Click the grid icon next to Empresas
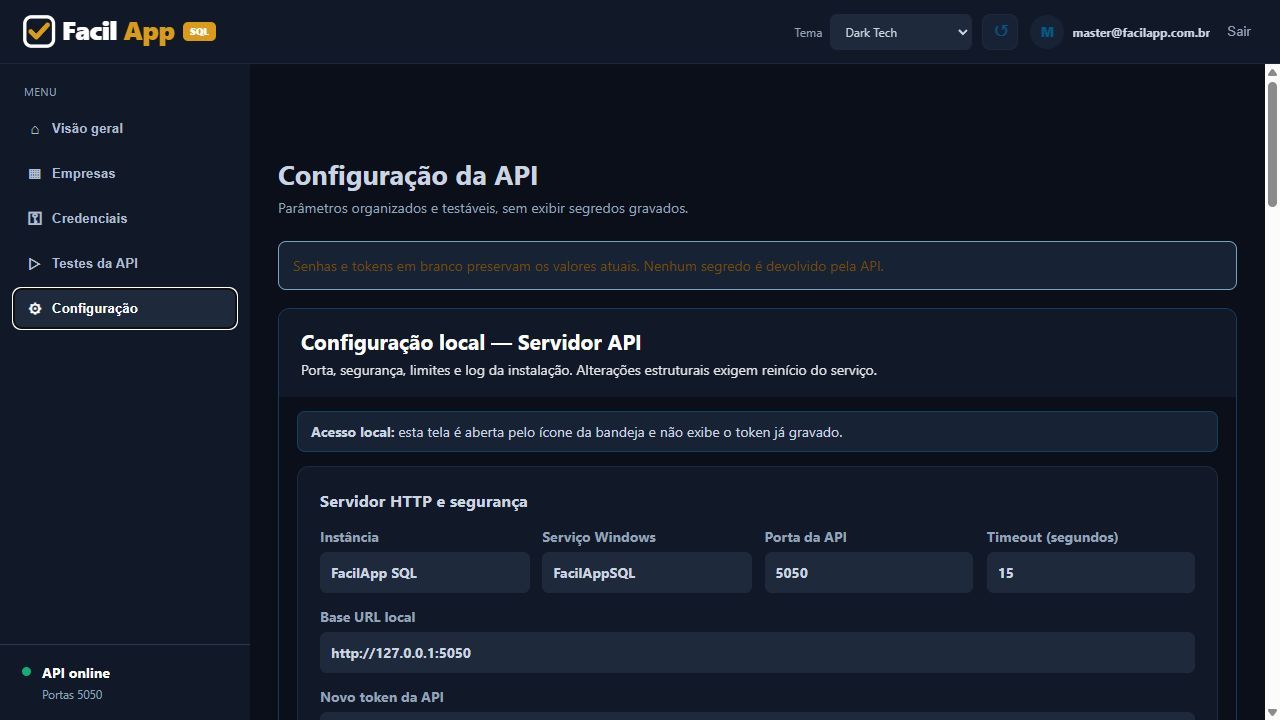 pos(35,174)
